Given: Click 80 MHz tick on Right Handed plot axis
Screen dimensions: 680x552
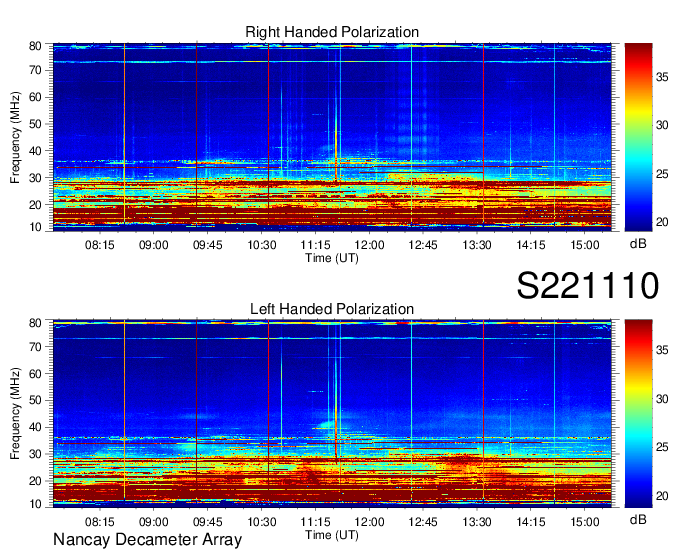Looking at the screenshot, I should [35, 46].
